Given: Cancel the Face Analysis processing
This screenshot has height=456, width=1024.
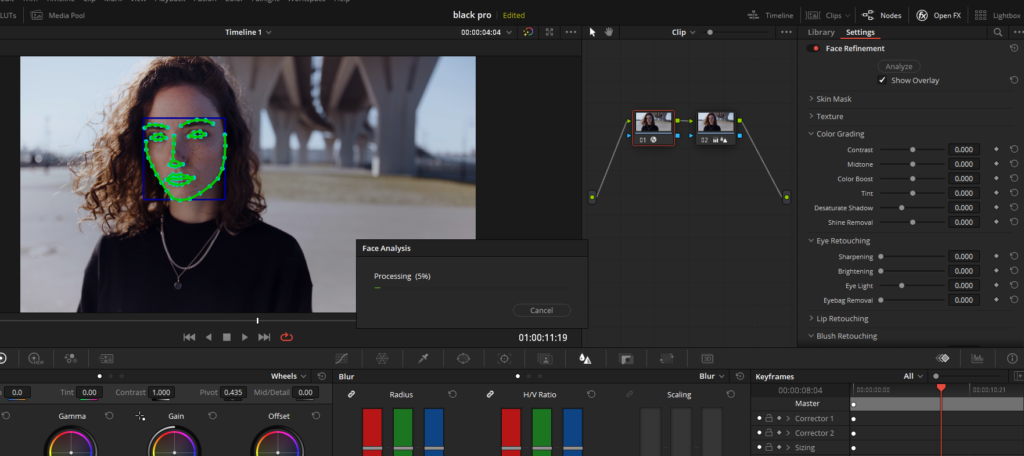Looking at the screenshot, I should tap(541, 310).
